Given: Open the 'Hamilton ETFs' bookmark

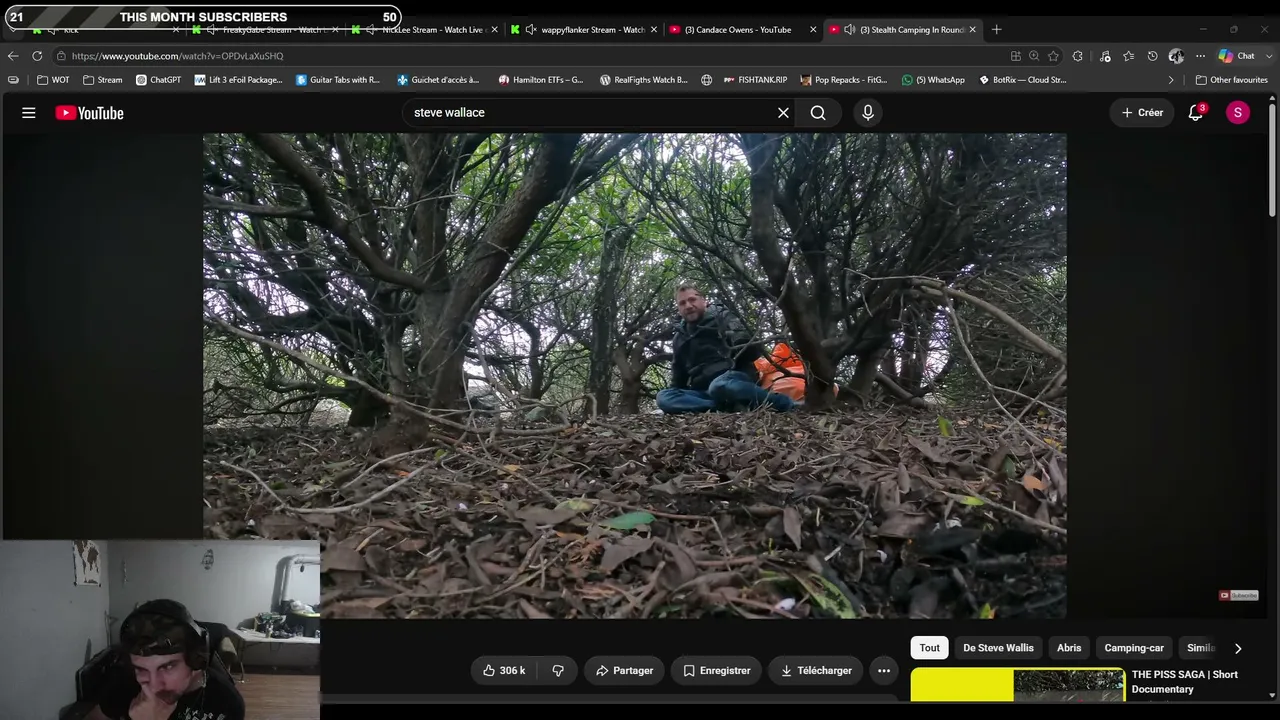Looking at the screenshot, I should click(x=541, y=80).
